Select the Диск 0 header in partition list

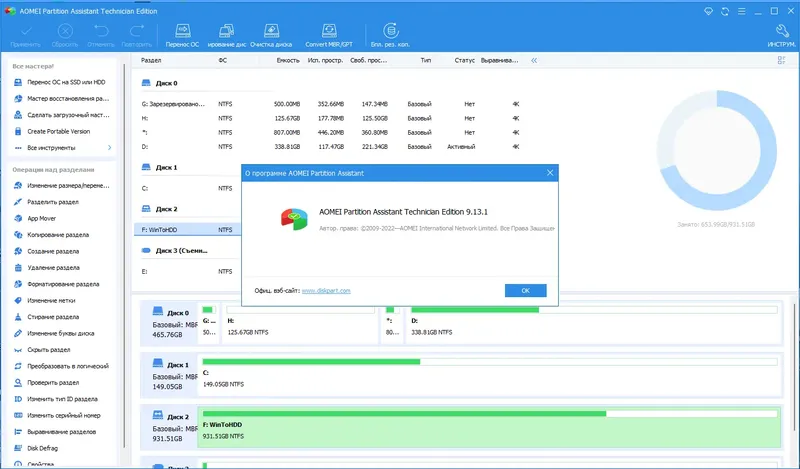(x=160, y=83)
